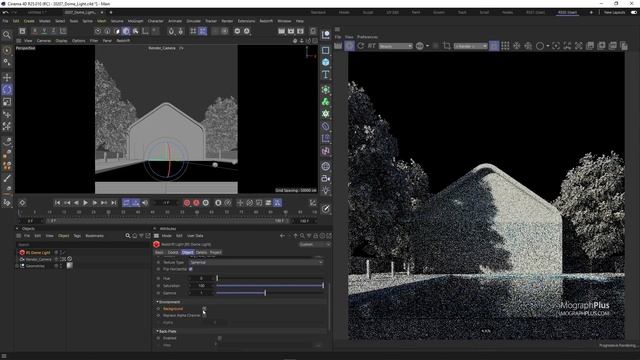Add a Camera object from the palette
Viewport: 640px width, 360px height.
coord(325,178)
